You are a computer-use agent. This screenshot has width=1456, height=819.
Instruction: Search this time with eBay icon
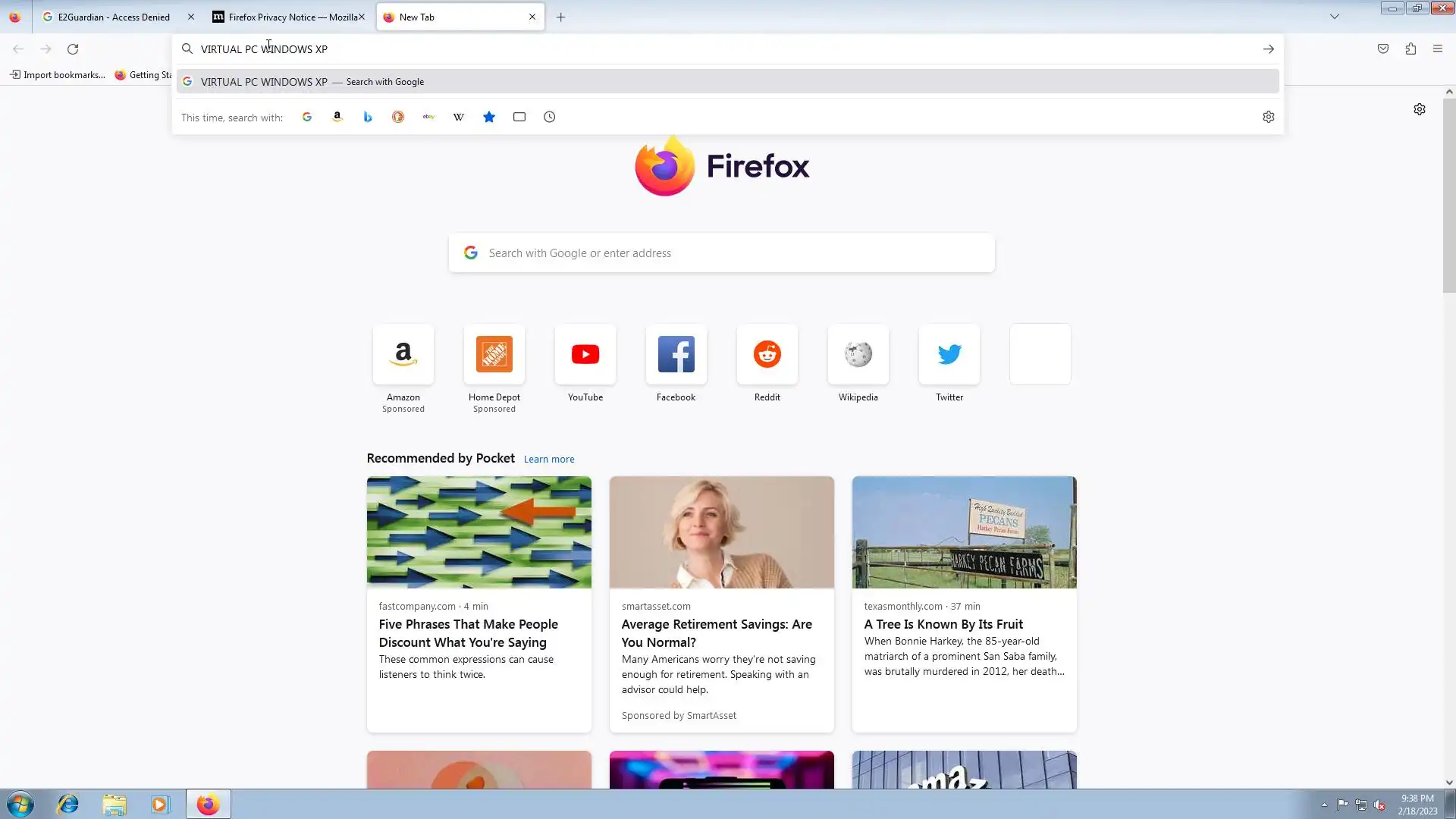(428, 117)
